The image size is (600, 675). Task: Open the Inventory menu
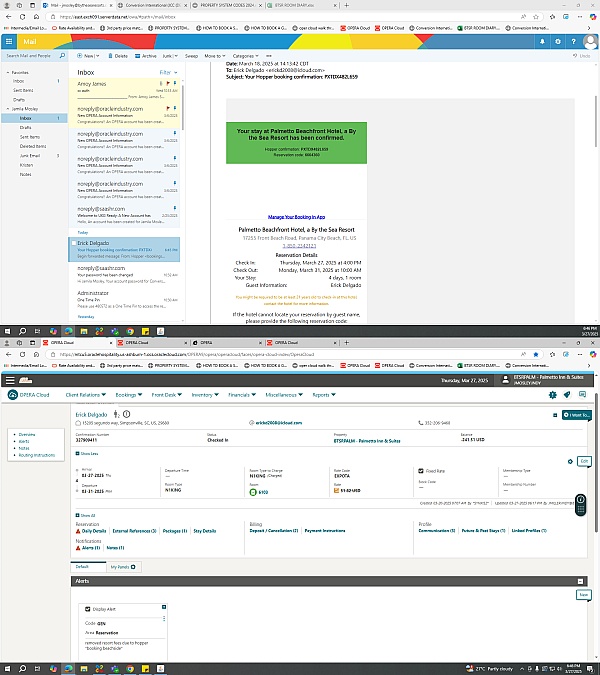pyautogui.click(x=205, y=395)
